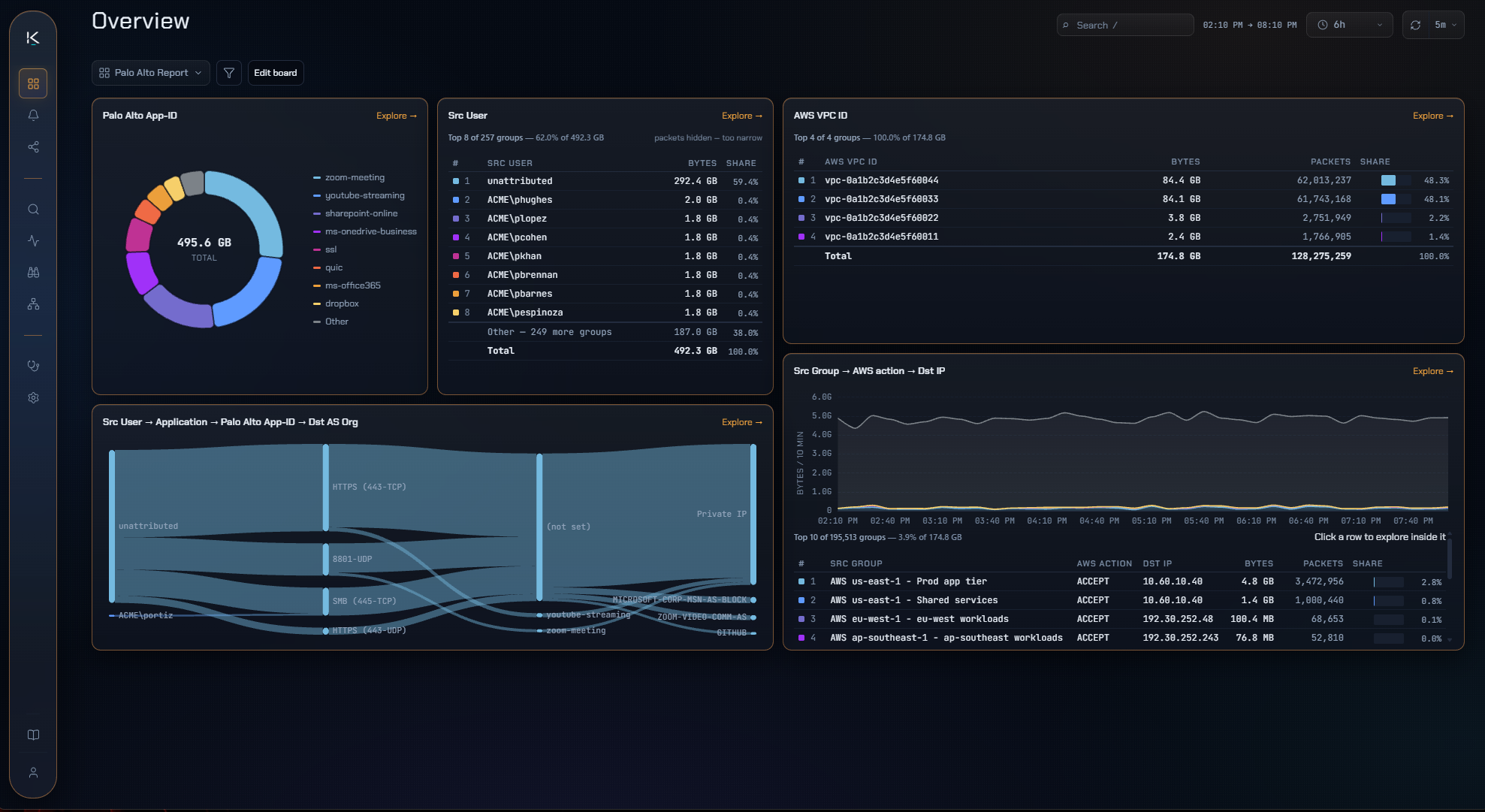The height and width of the screenshot is (812, 1485).
Task: Open AWS us-east-1 Shared services row
Action: point(1119,600)
